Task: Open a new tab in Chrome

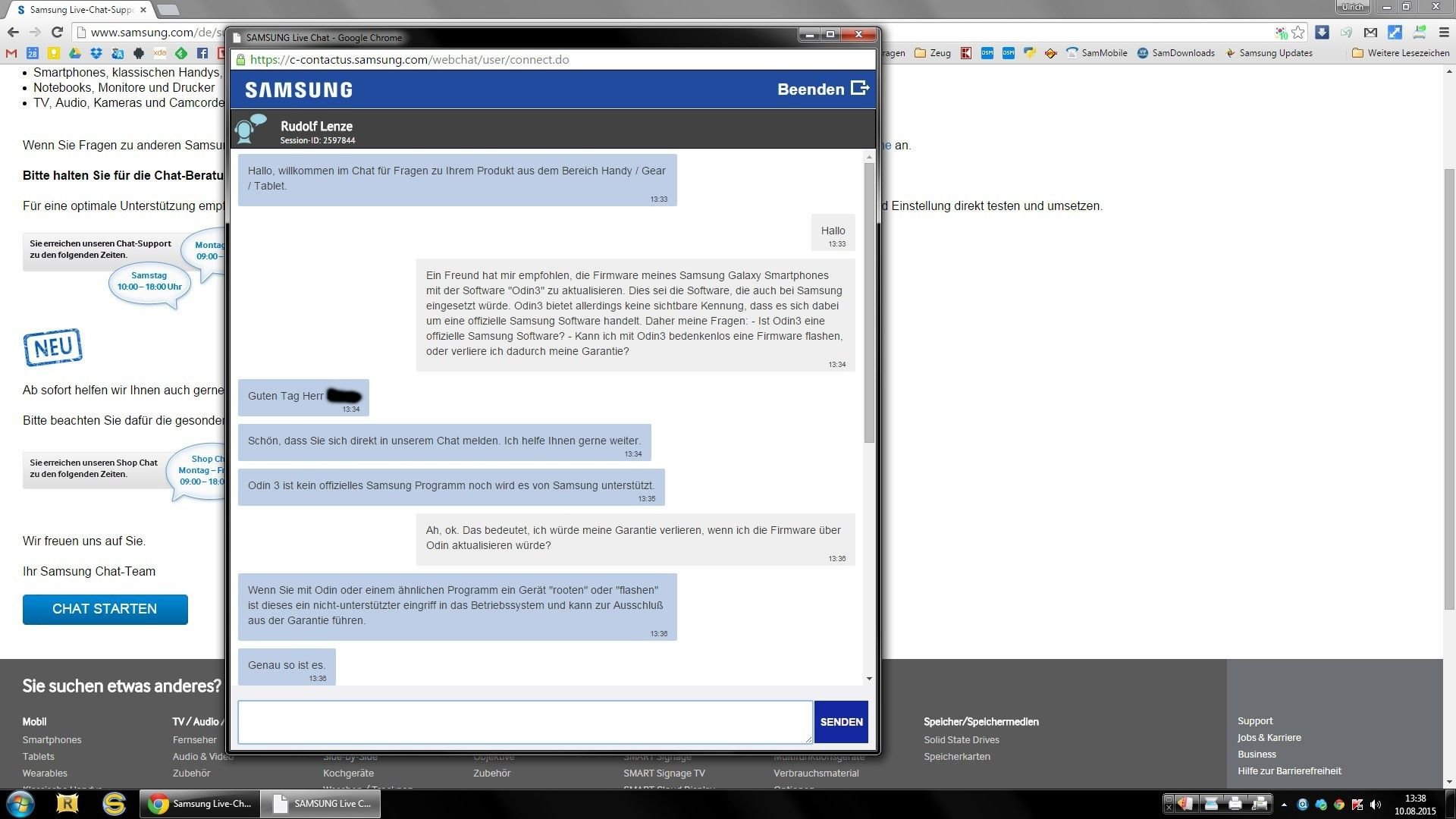Action: tap(168, 10)
